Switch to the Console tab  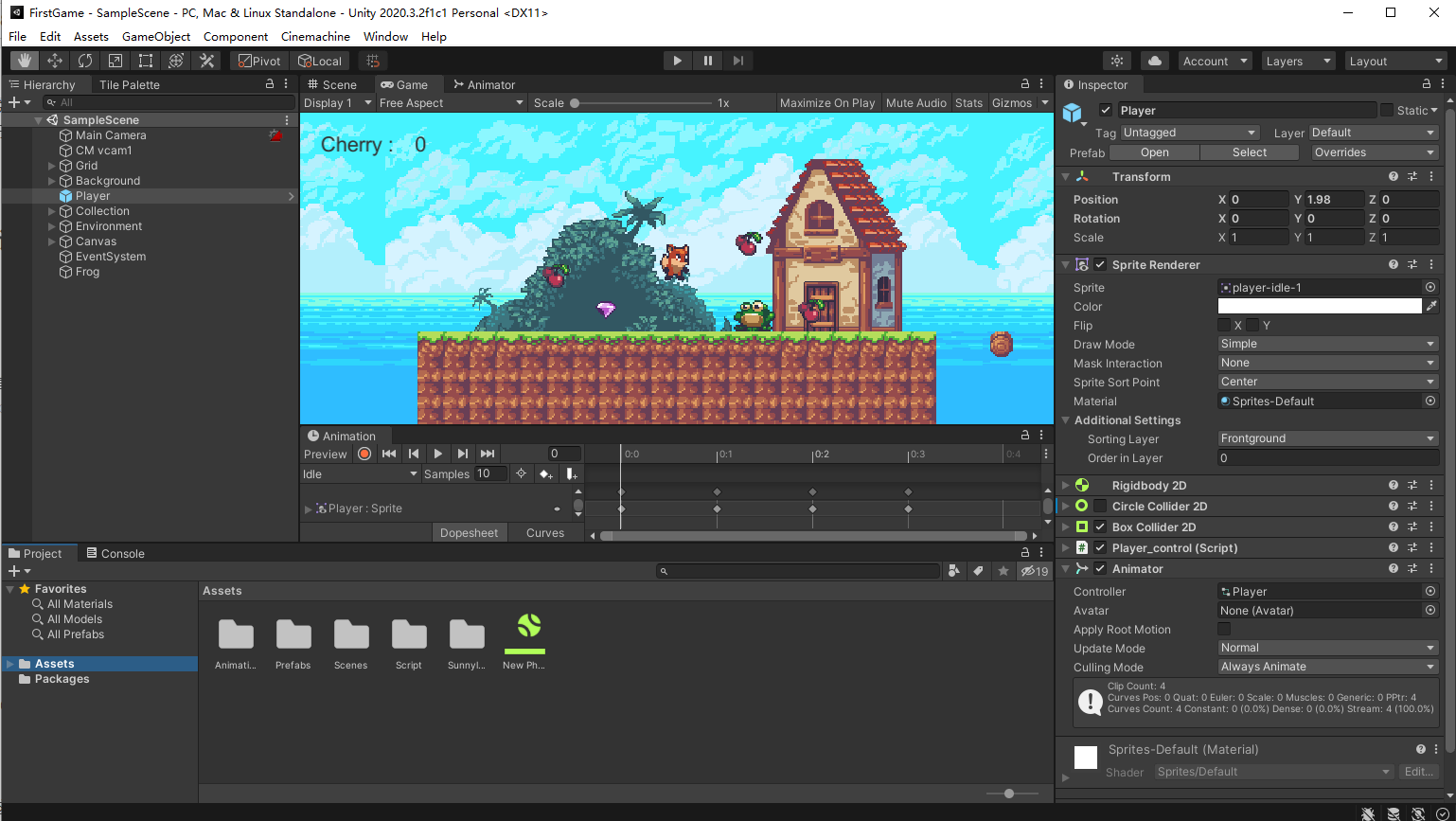point(115,553)
